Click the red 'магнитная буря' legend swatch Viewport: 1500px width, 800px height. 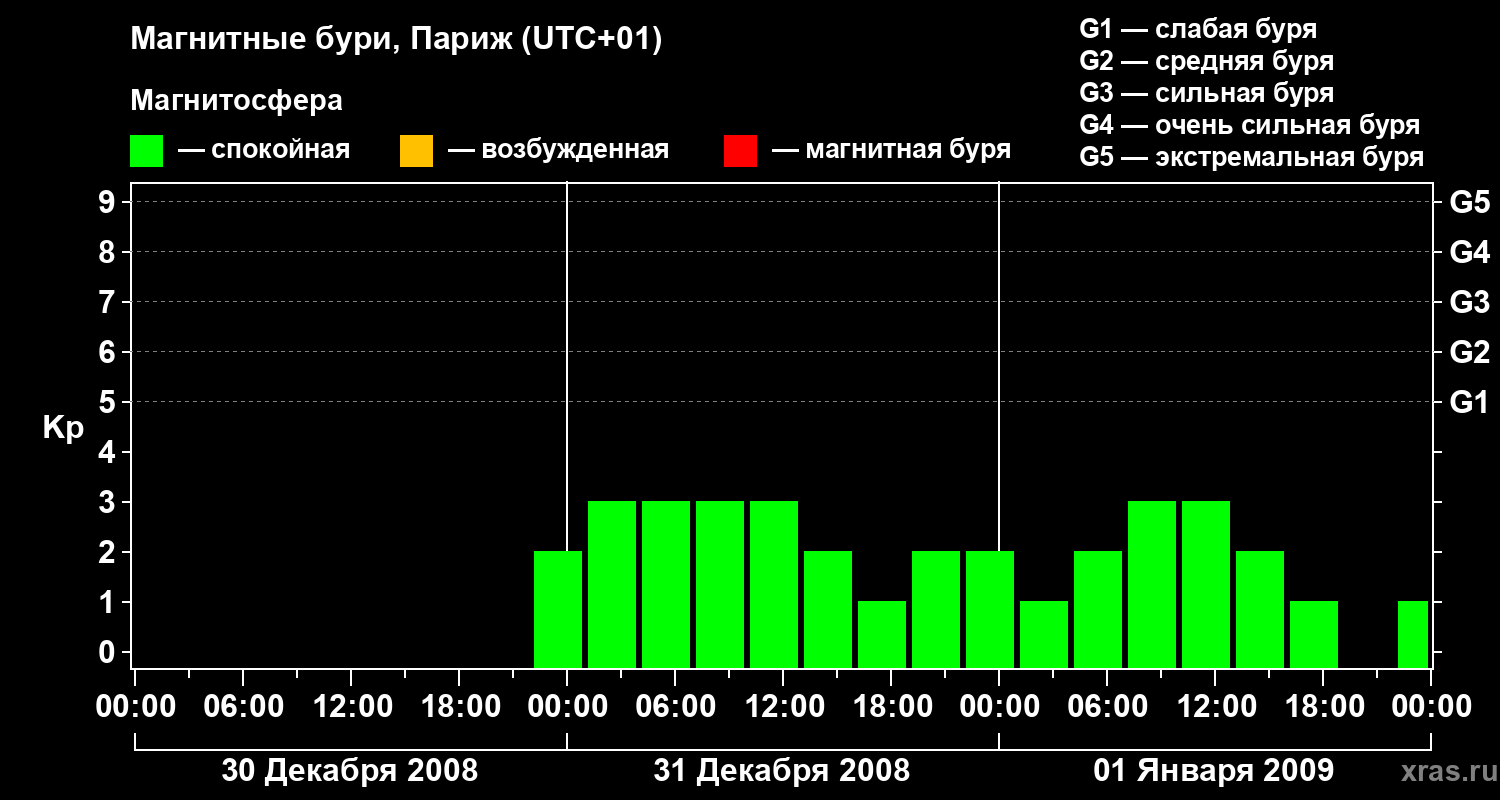[740, 150]
